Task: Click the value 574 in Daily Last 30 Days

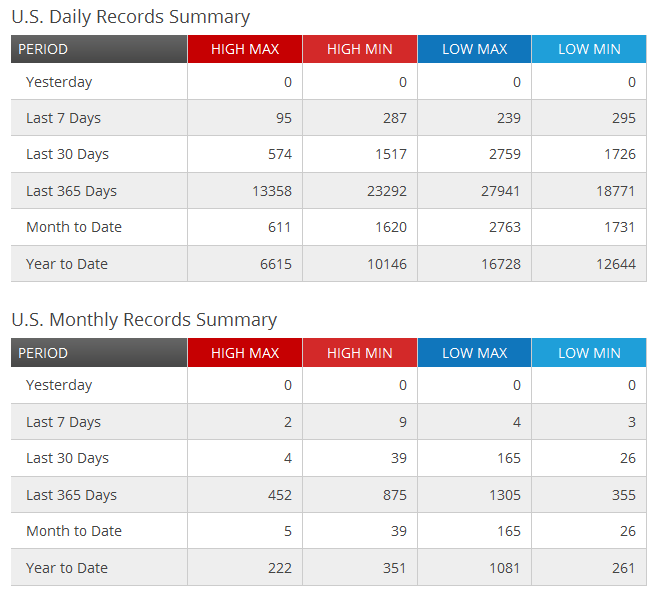Action: point(280,154)
